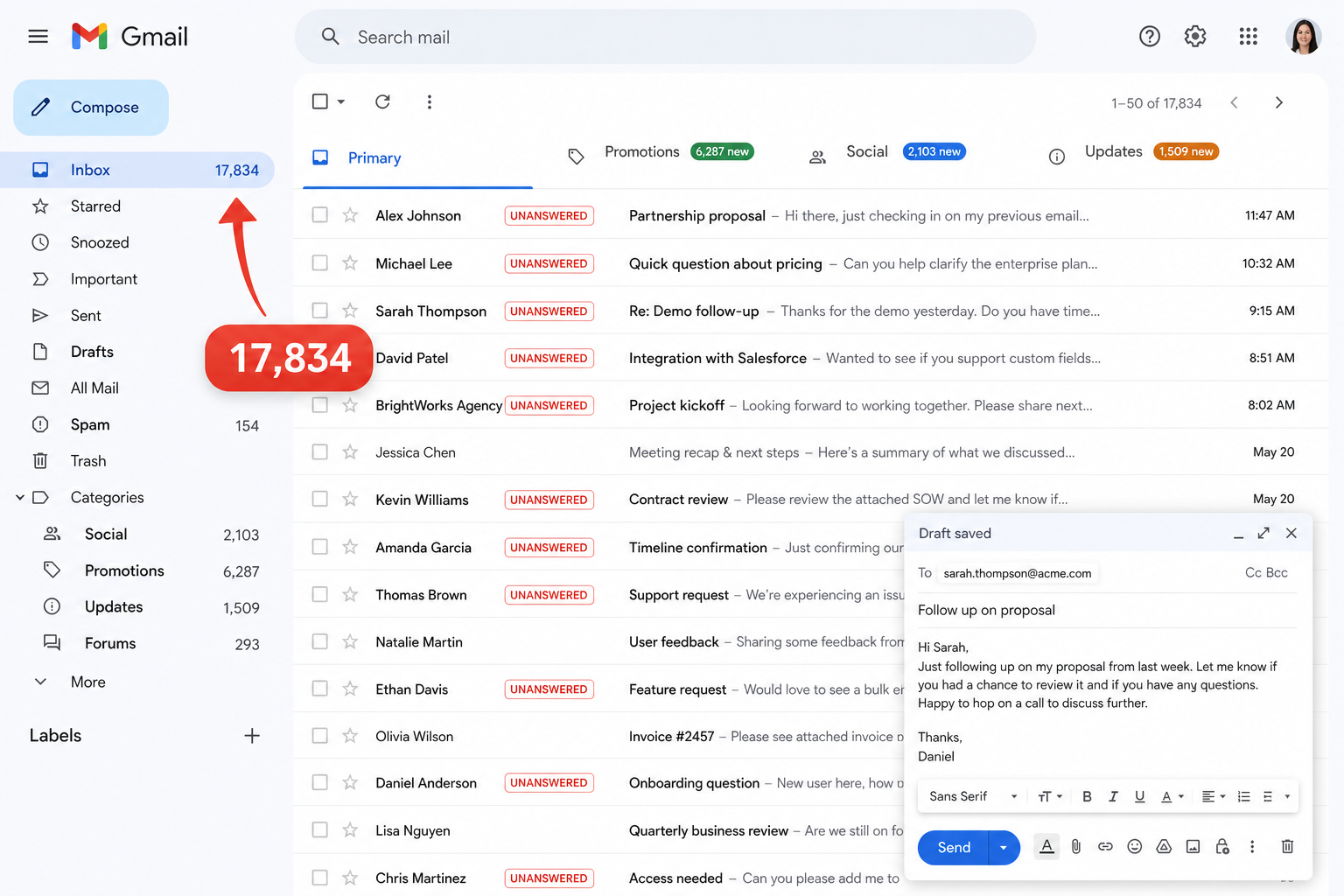
Task: Open the main menu hamburger icon
Action: pyautogui.click(x=38, y=36)
